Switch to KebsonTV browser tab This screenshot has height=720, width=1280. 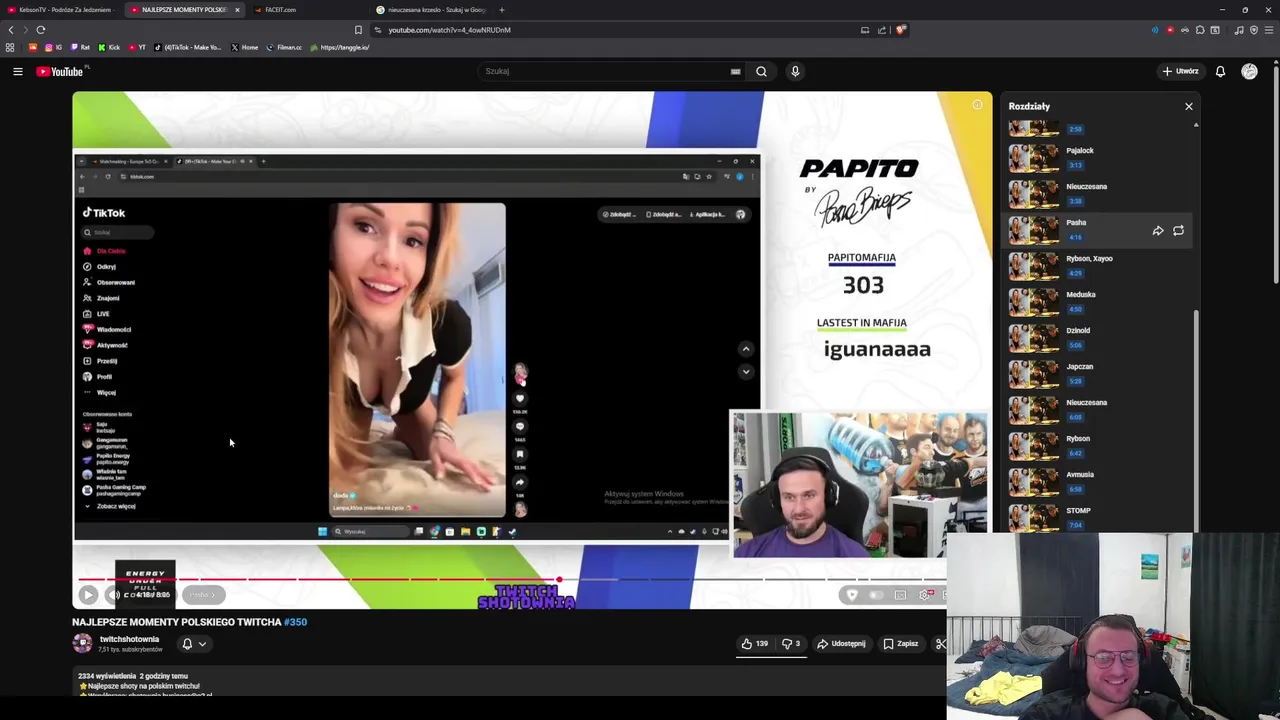pos(60,10)
